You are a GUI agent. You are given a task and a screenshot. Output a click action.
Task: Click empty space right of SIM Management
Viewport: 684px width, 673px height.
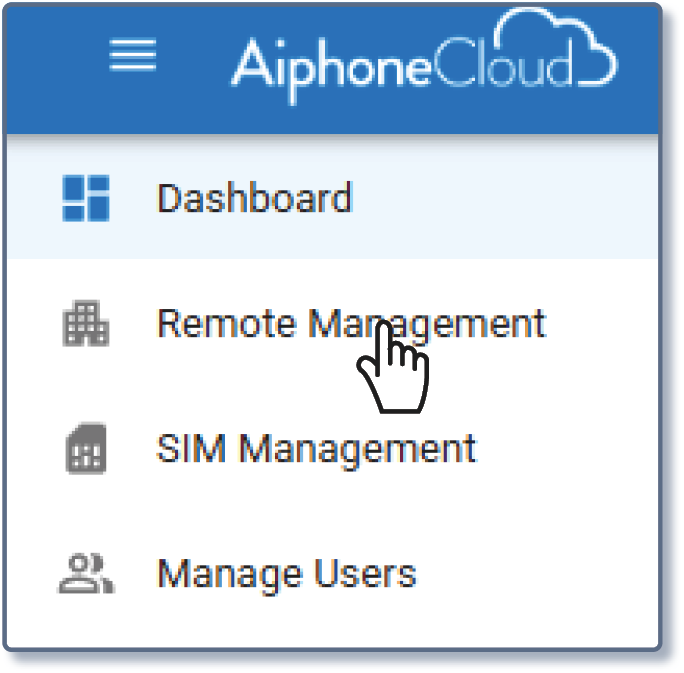click(x=570, y=450)
